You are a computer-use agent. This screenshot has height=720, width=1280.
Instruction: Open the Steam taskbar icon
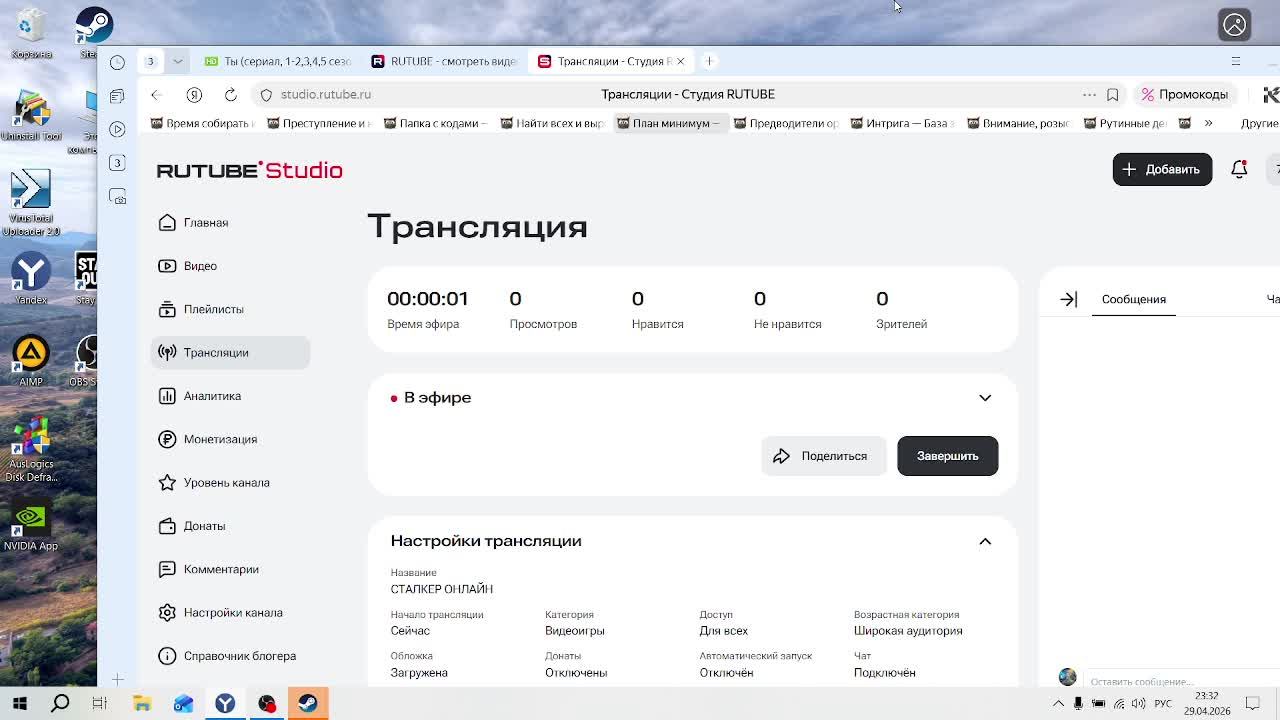click(x=308, y=703)
